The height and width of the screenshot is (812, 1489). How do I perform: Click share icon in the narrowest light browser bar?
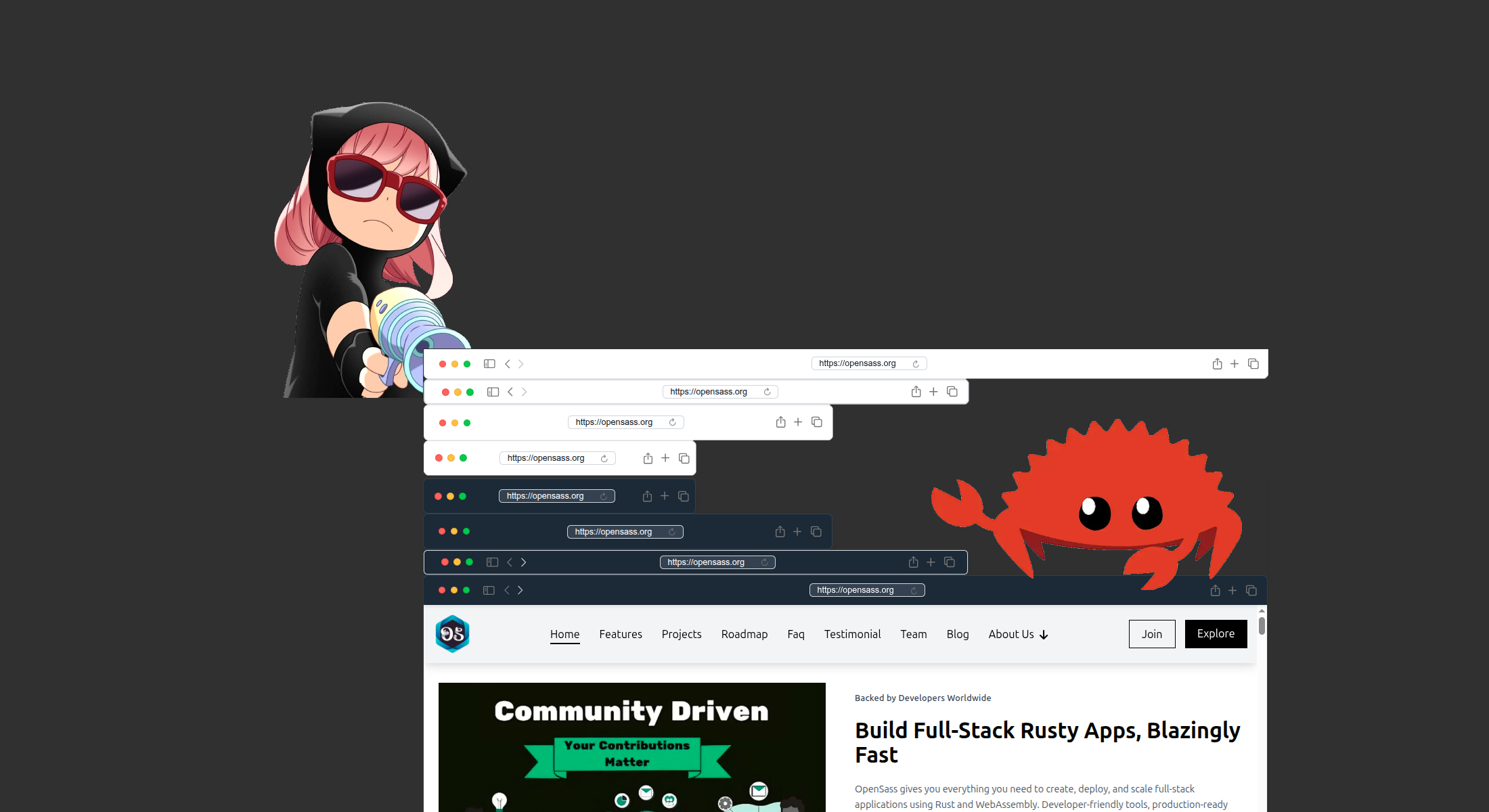pyautogui.click(x=648, y=458)
